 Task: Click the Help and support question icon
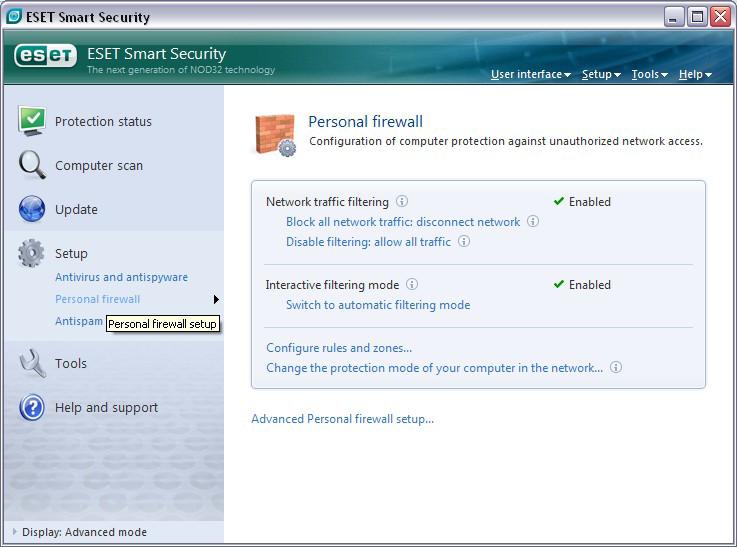(32, 407)
